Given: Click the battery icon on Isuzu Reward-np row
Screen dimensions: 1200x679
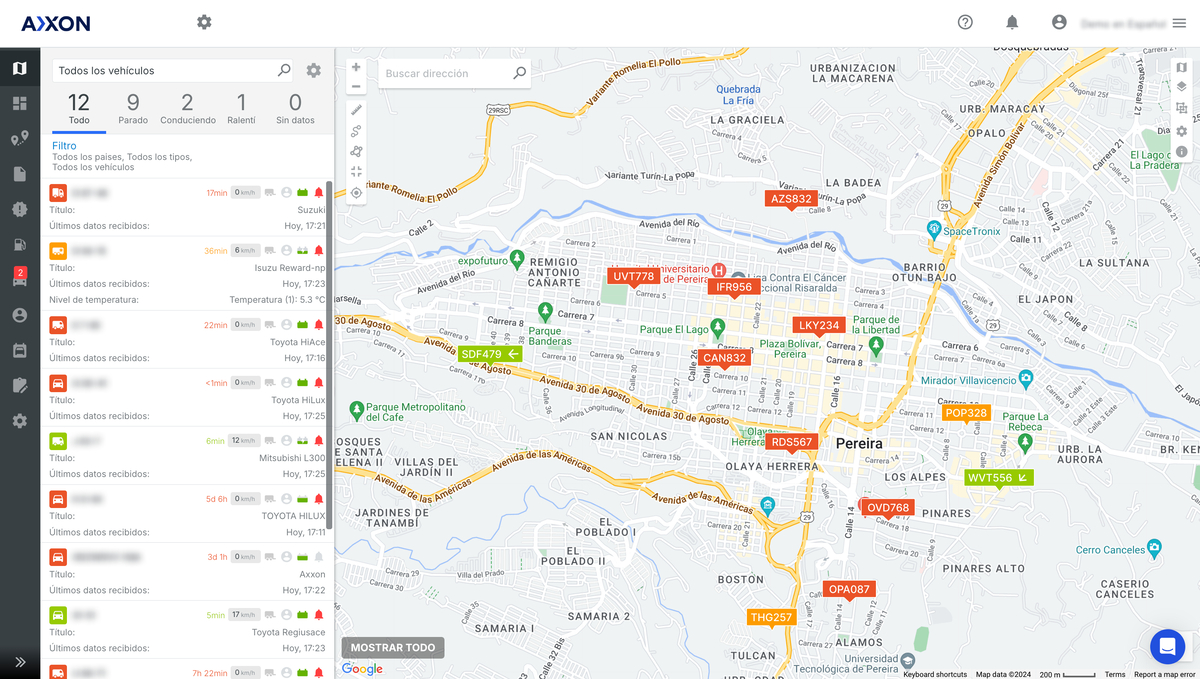Looking at the screenshot, I should coord(302,250).
